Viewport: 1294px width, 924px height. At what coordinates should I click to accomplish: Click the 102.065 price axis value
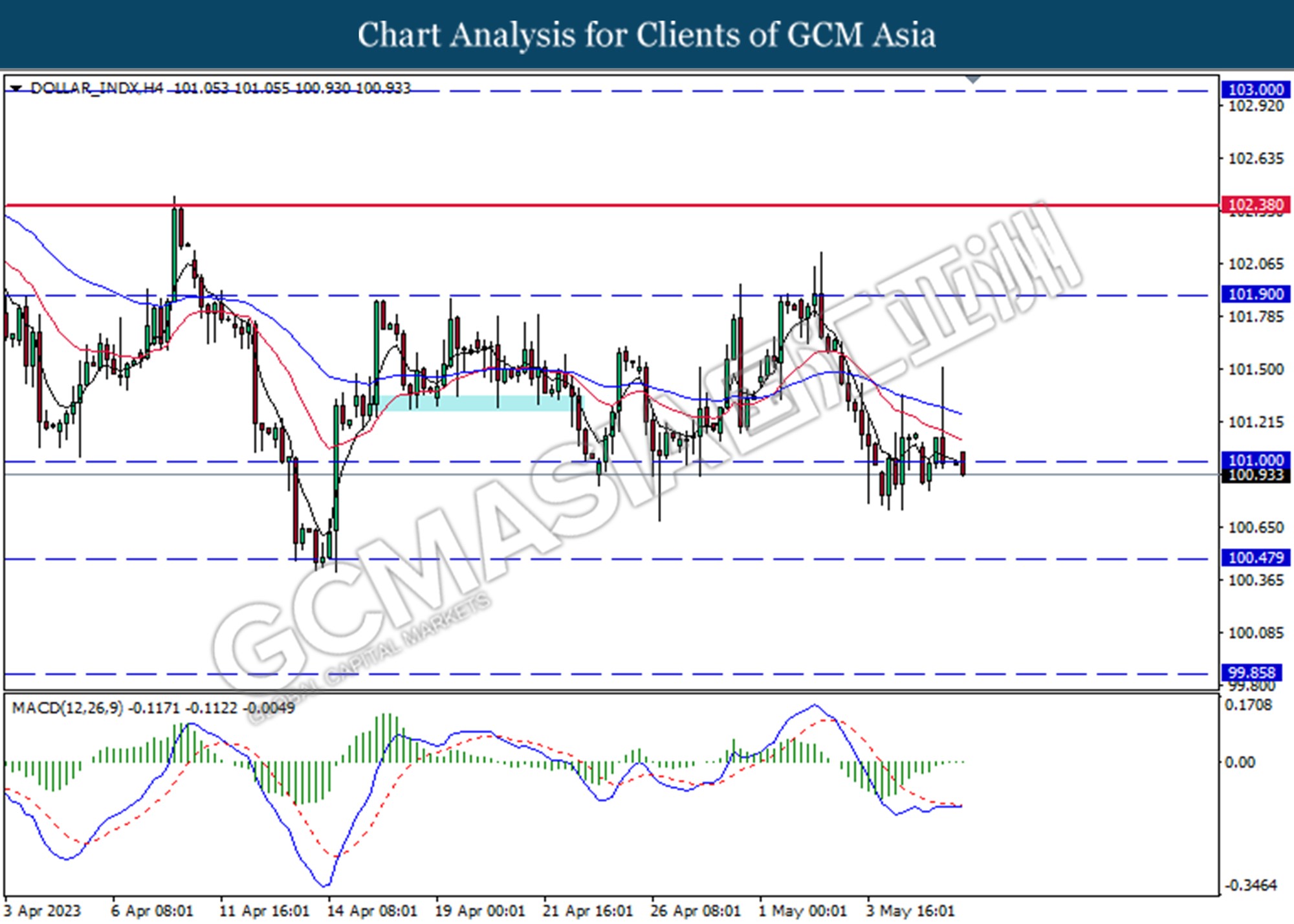(x=1256, y=264)
